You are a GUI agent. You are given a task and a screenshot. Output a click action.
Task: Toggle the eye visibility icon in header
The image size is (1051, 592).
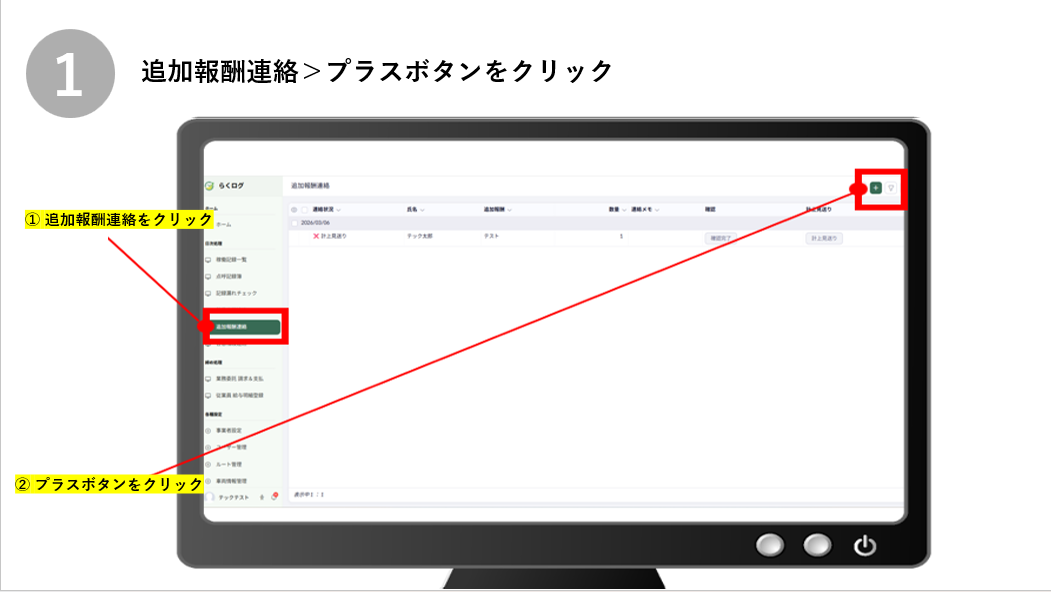(x=294, y=210)
